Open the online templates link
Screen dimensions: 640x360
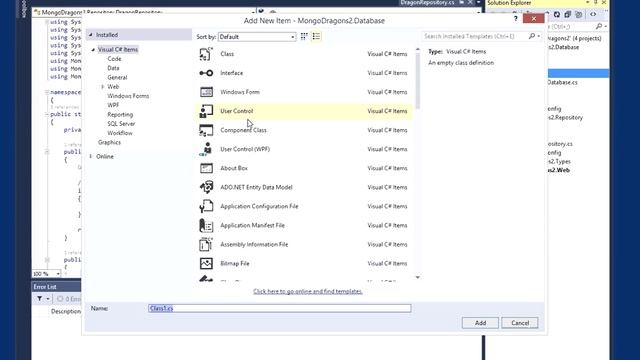[308, 291]
